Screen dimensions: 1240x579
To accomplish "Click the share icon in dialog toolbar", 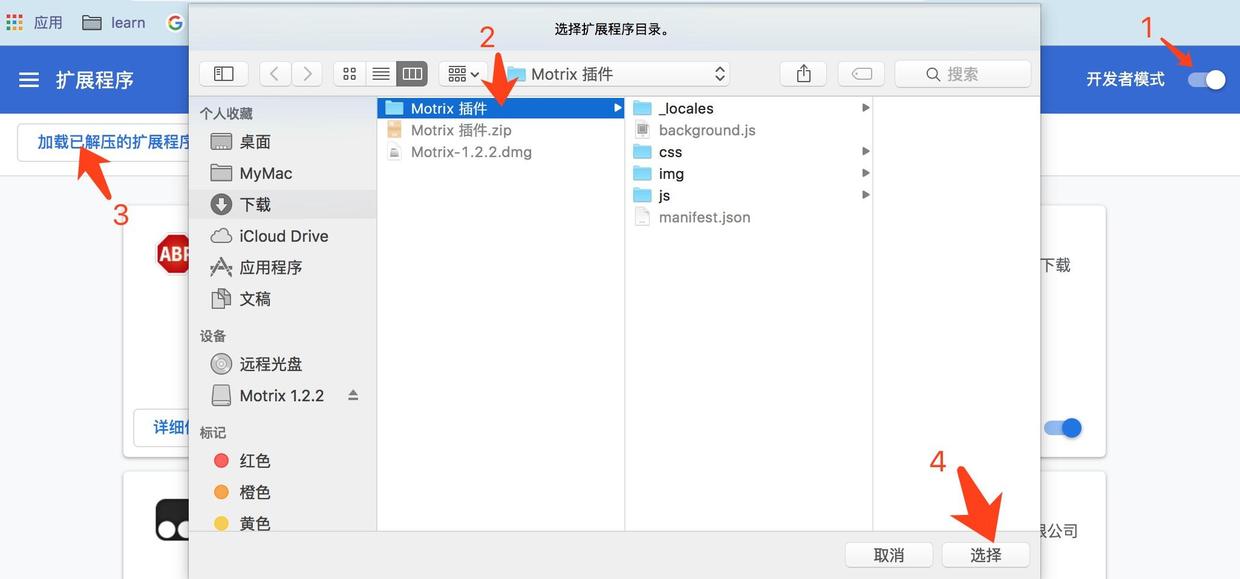I will coord(804,74).
